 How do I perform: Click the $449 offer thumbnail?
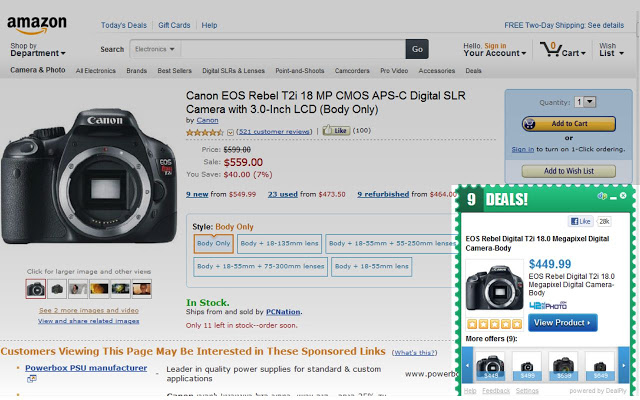tap(490, 366)
